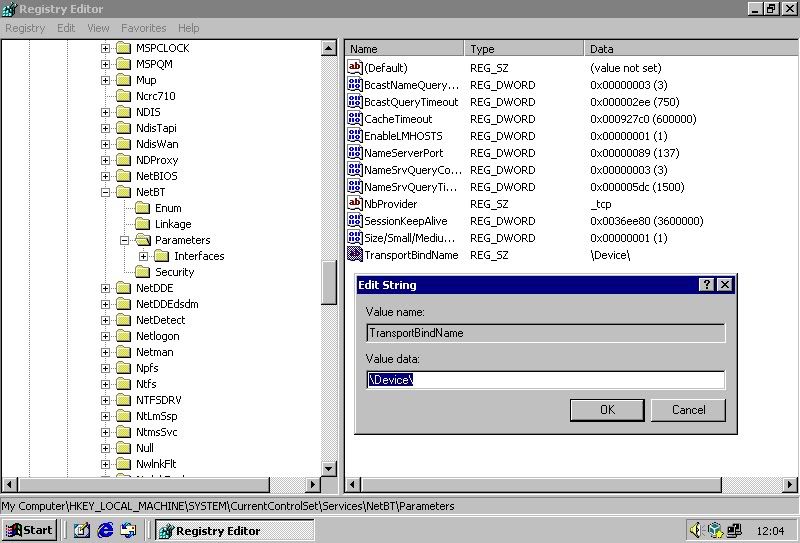Expand the NdisWan tree node
Image resolution: width=800 pixels, height=543 pixels.
[x=105, y=144]
